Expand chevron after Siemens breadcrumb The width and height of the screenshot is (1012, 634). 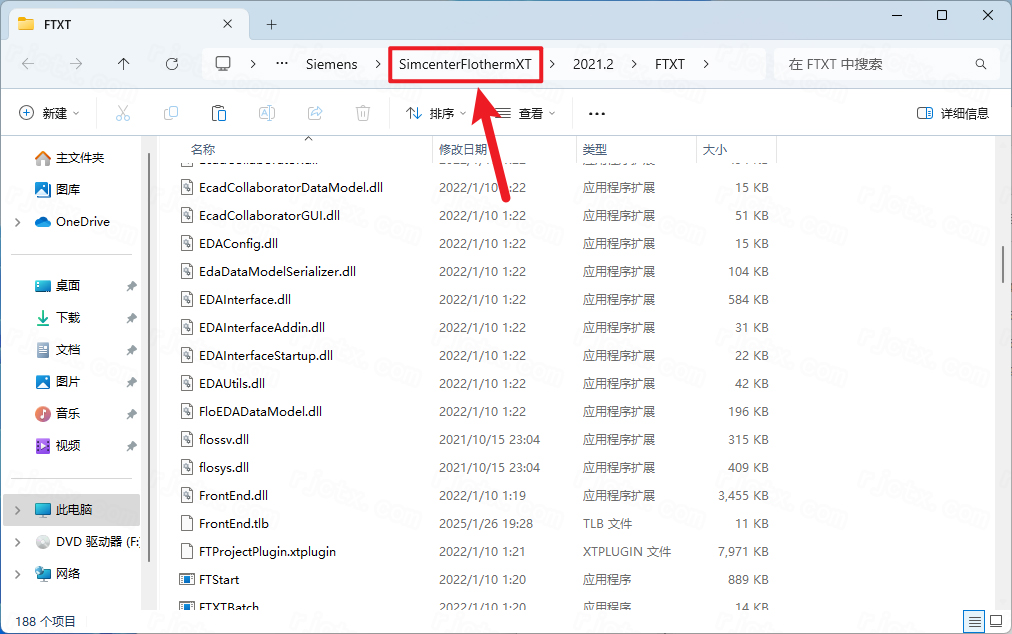[379, 64]
